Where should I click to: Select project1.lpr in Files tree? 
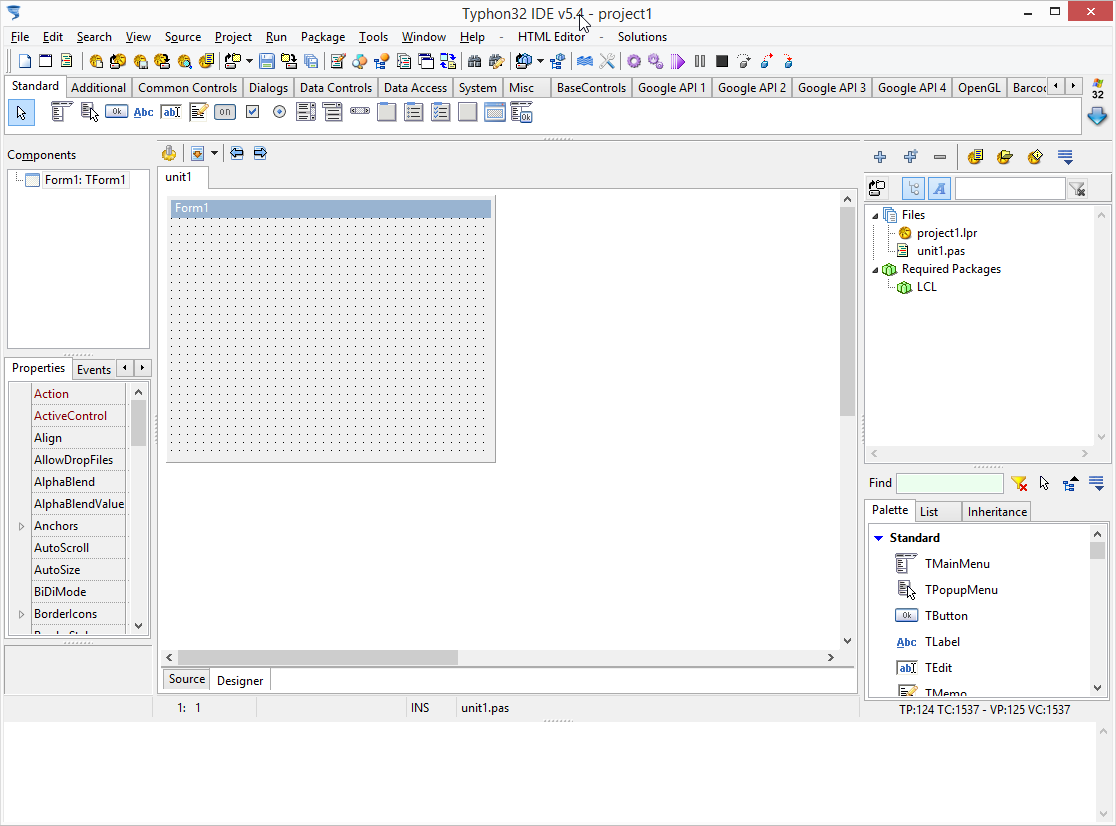pos(947,233)
